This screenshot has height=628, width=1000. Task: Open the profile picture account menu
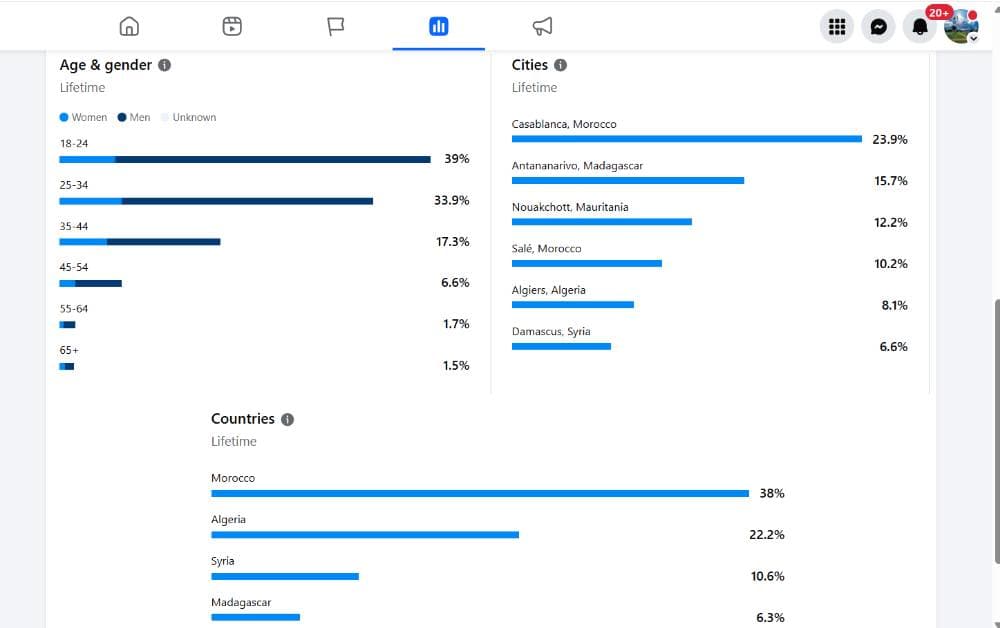tap(961, 27)
